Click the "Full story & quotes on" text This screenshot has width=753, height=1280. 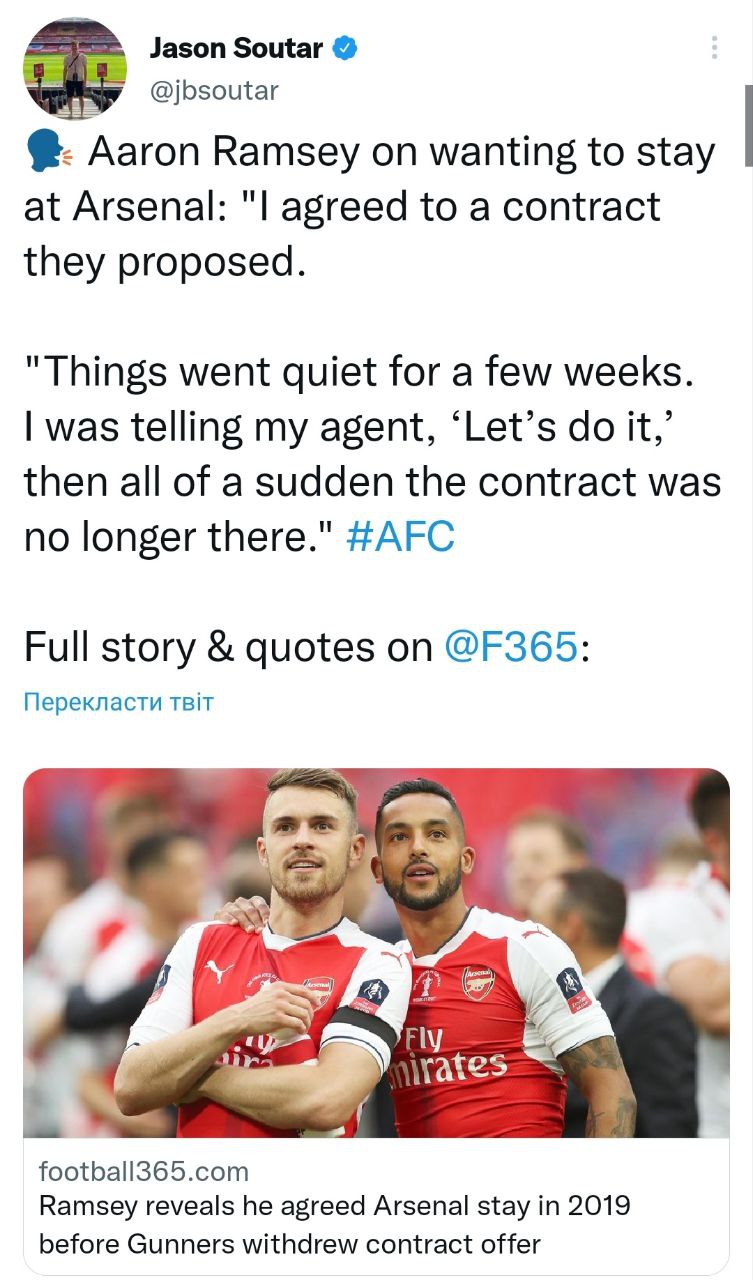click(228, 647)
